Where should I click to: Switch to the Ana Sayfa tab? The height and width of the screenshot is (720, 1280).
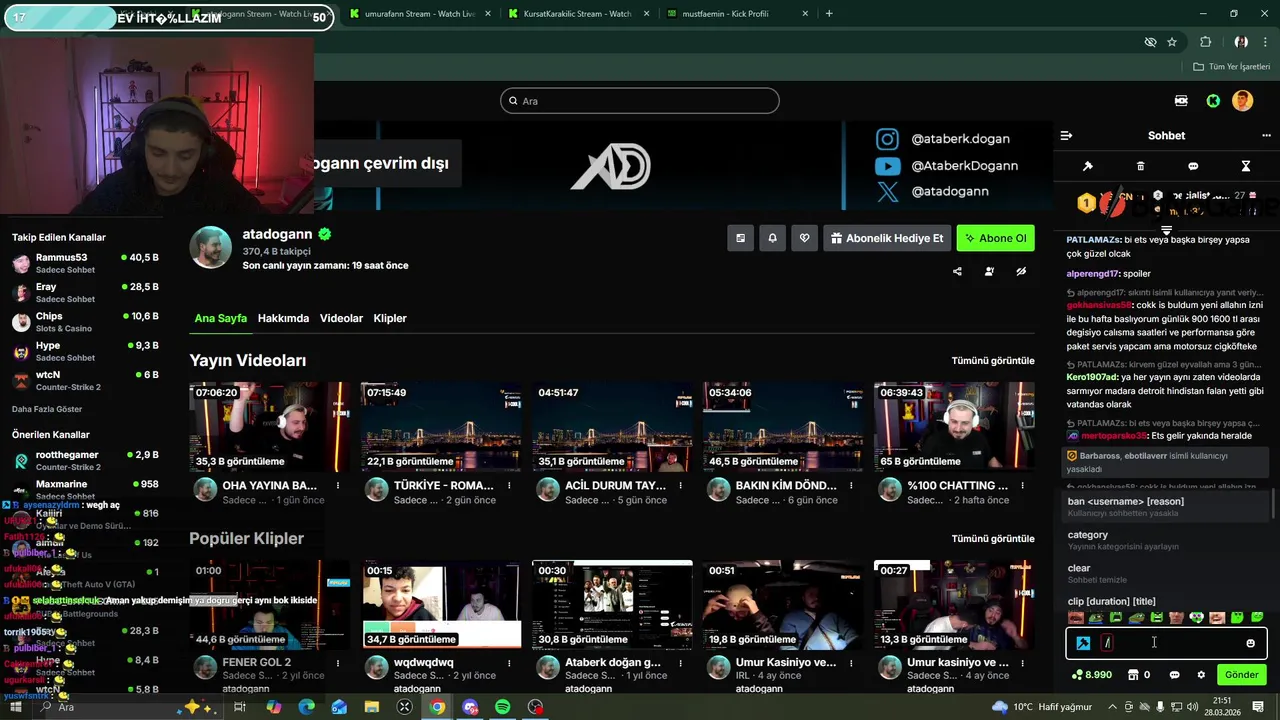point(220,318)
